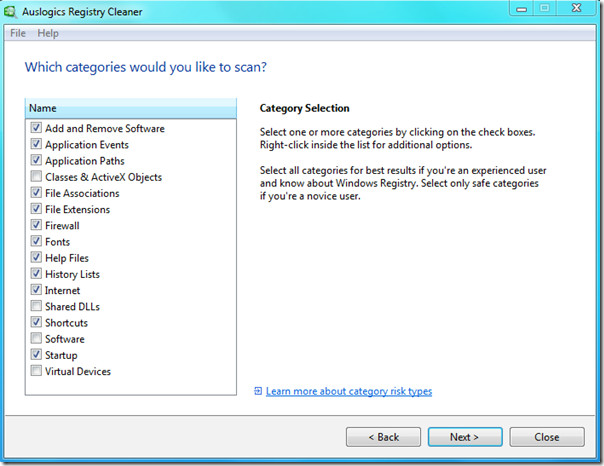Check the Virtual Devices checkbox
This screenshot has width=604, height=466.
click(36, 370)
